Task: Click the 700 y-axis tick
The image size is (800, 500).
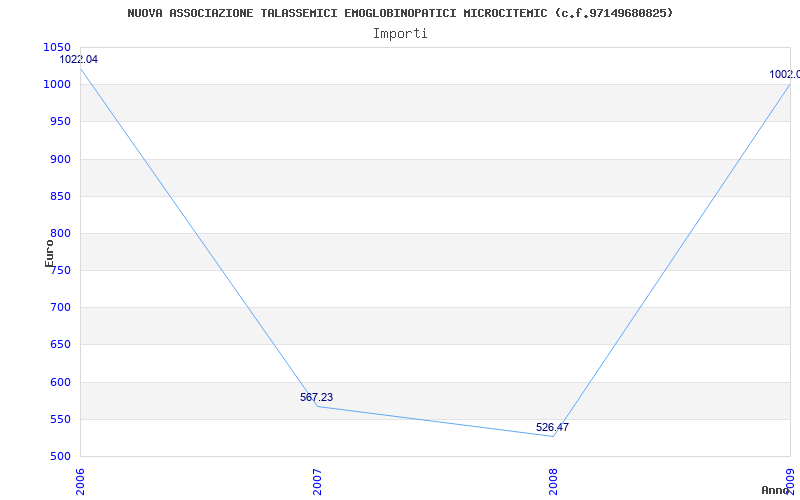Action: 60,308
